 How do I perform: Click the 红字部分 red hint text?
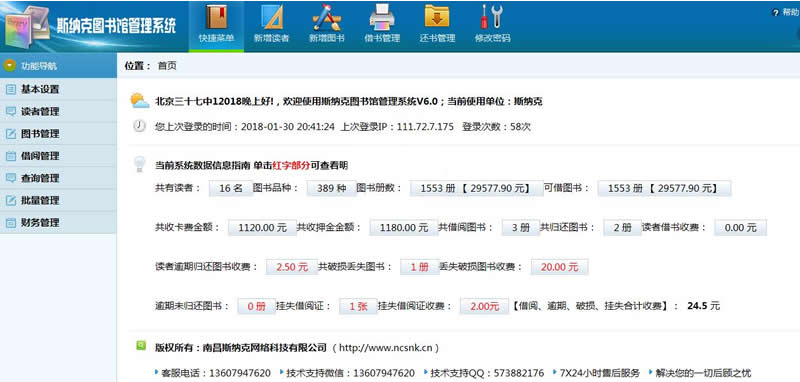[x=291, y=165]
